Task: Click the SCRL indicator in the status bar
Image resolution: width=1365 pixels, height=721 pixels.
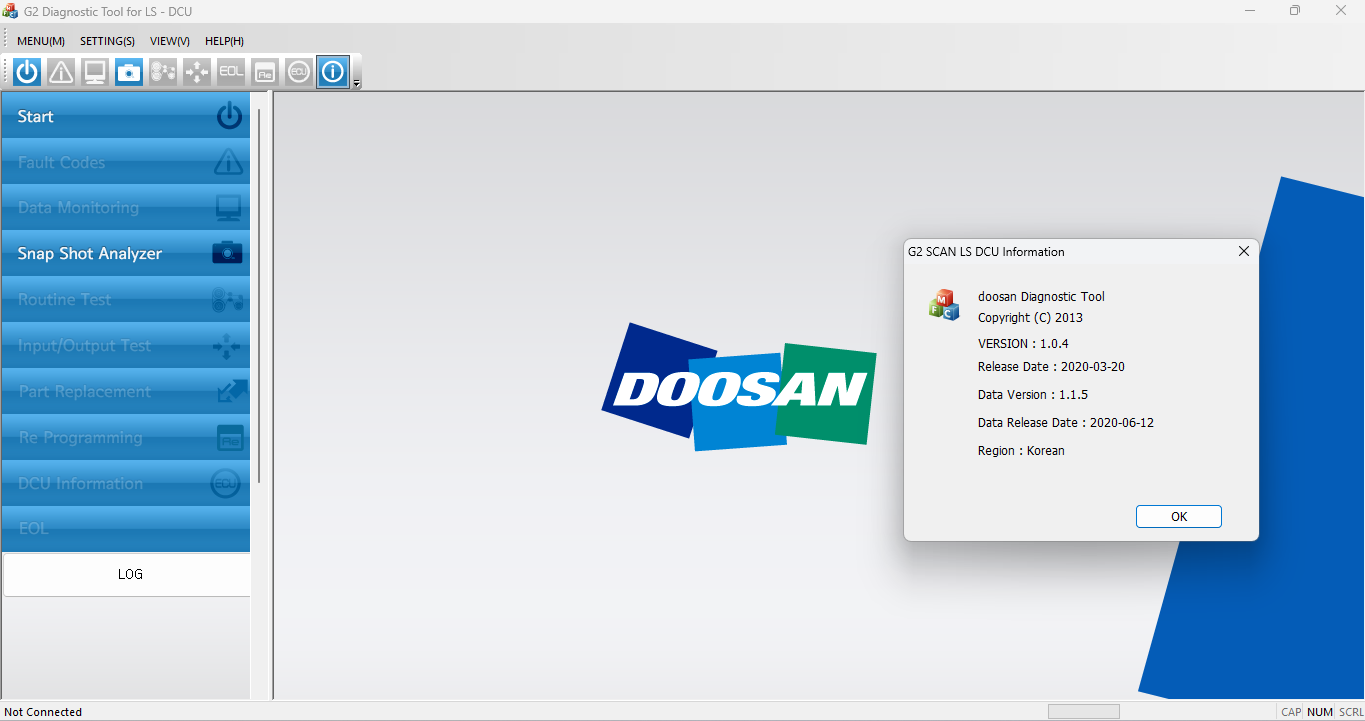Action: click(1351, 712)
